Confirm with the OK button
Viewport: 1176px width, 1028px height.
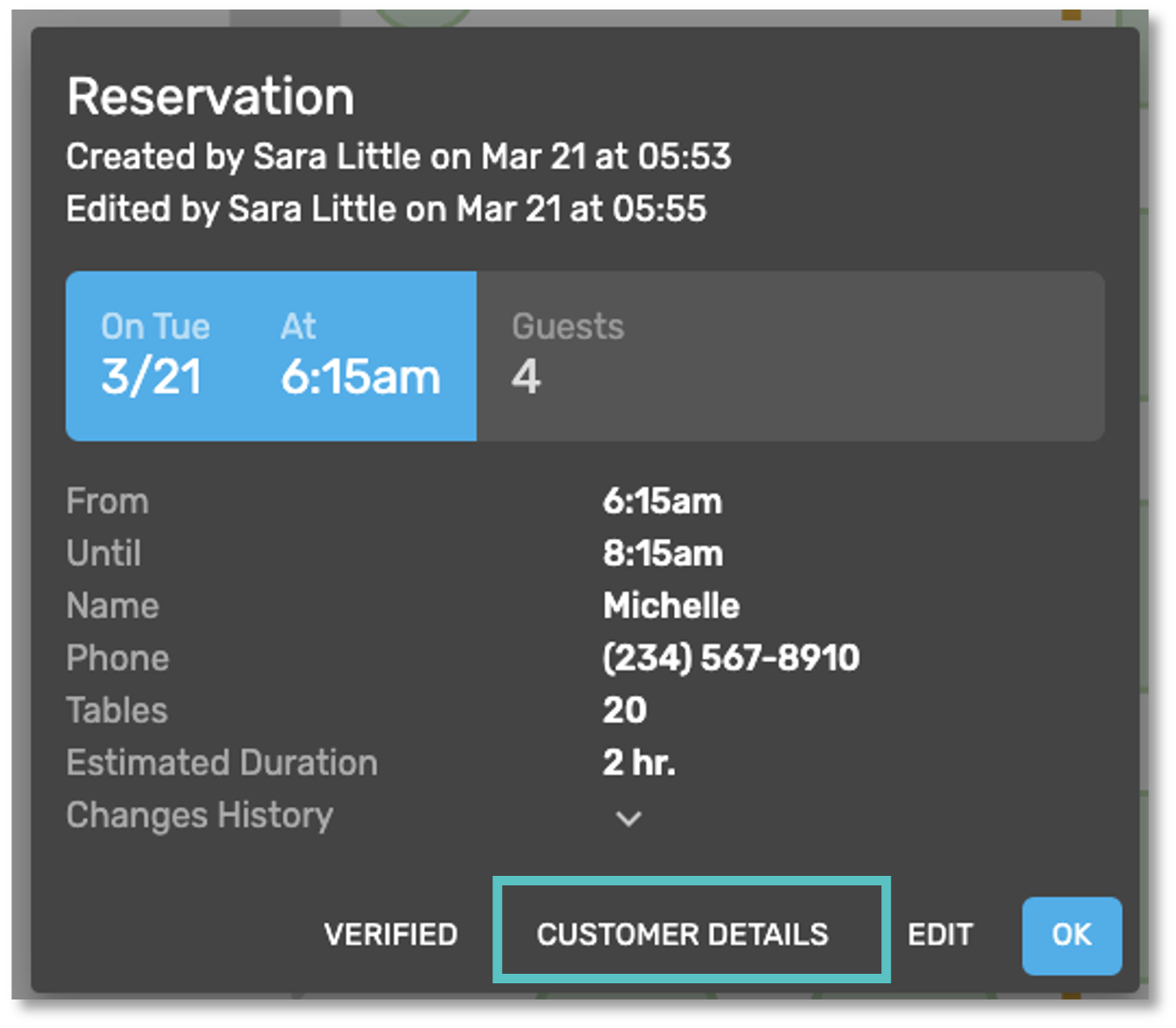point(1071,935)
